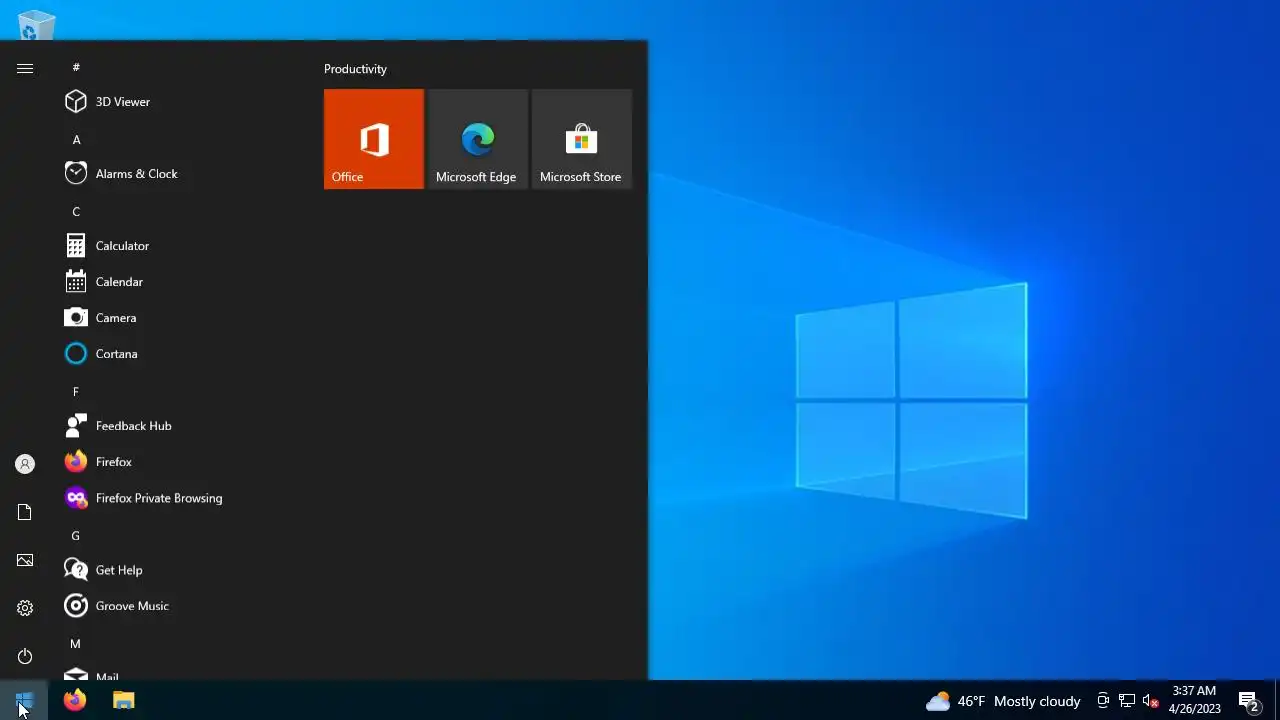Viewport: 1280px width, 720px height.
Task: Click the Productivity group header
Action: click(x=355, y=69)
